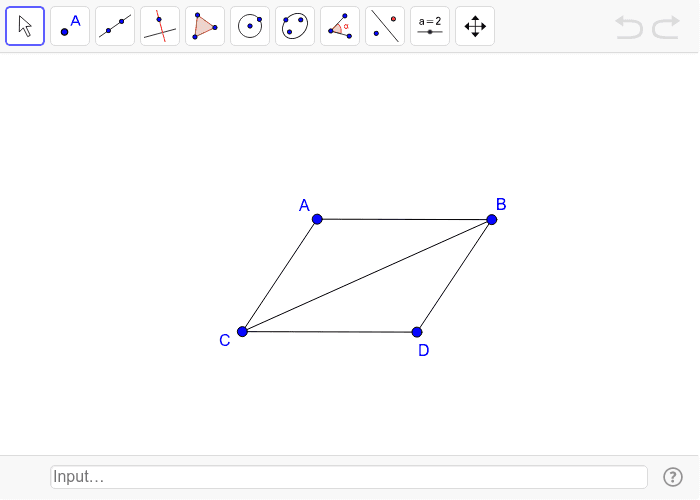Click the label B next to its point
Image resolution: width=700 pixels, height=500 pixels.
coord(501,204)
